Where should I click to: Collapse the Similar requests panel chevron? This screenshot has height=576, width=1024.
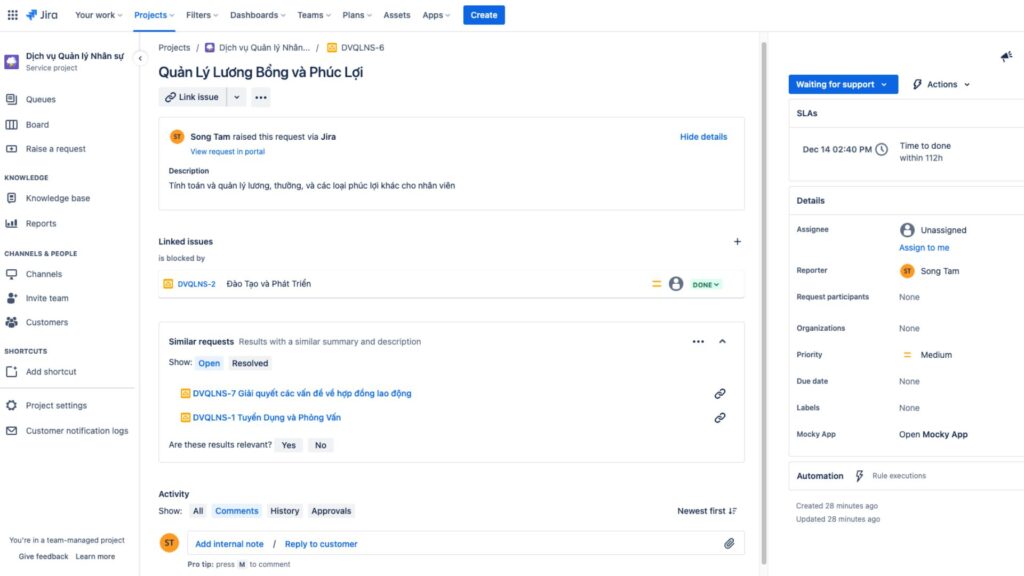point(722,342)
